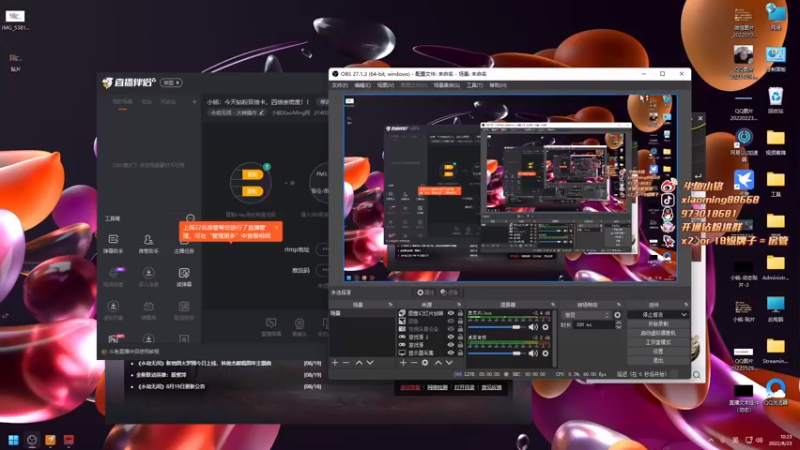Open 读弹幕 tool in 直播伴侣
Viewport: 800px width, 450px height.
pos(184,277)
